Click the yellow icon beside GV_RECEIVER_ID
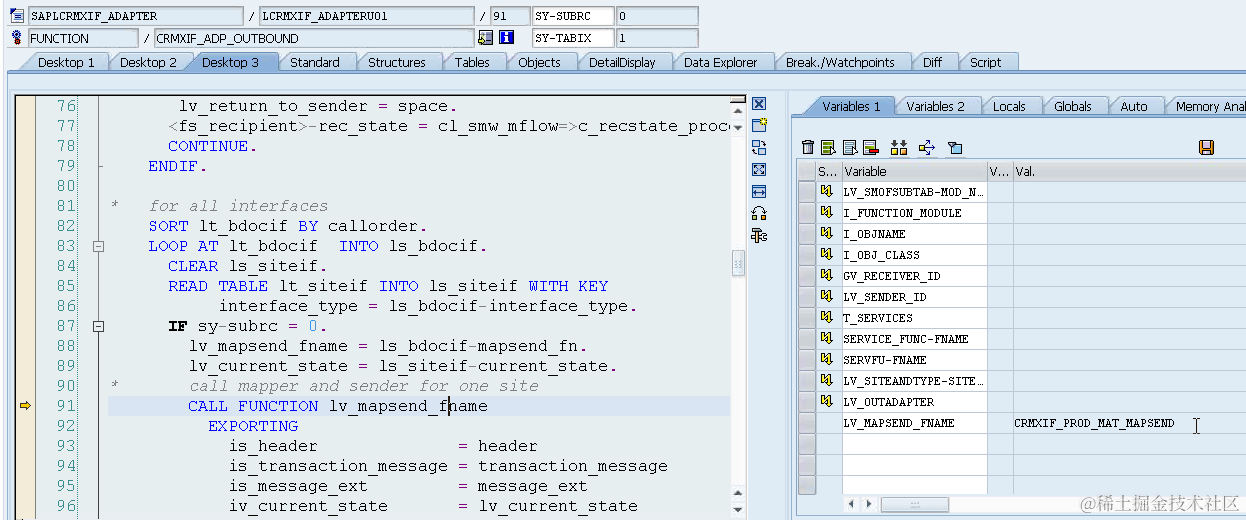Screen dimensions: 1246x520 [x=827, y=275]
